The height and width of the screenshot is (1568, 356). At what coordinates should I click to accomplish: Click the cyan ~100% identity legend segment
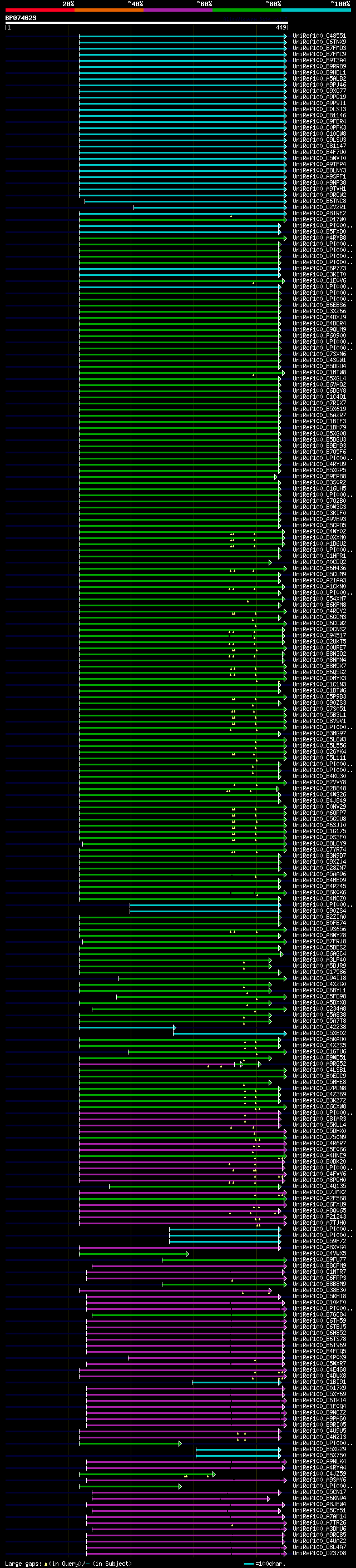[316, 10]
